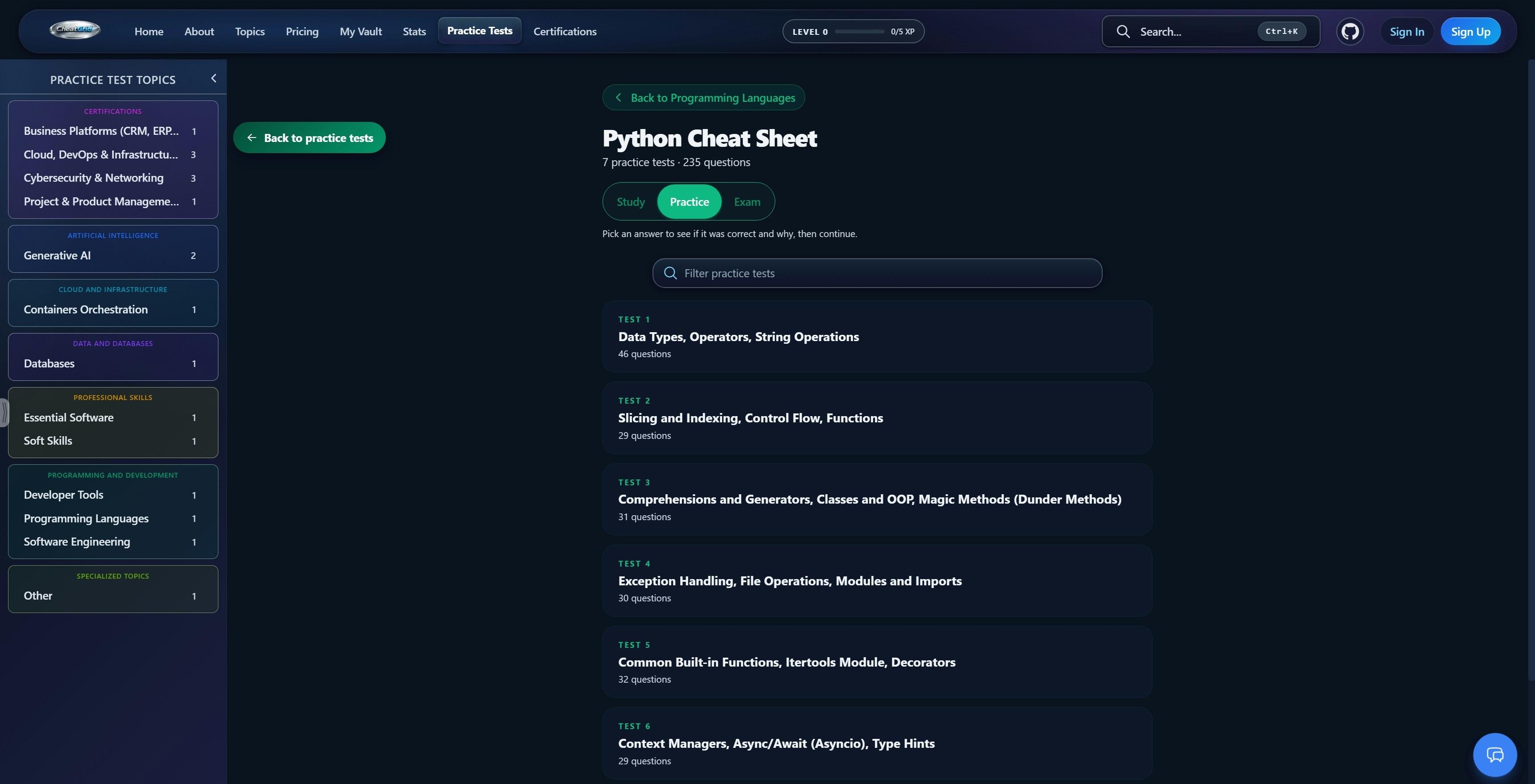This screenshot has width=1535, height=784.
Task: Go to My Vault
Action: [x=360, y=32]
